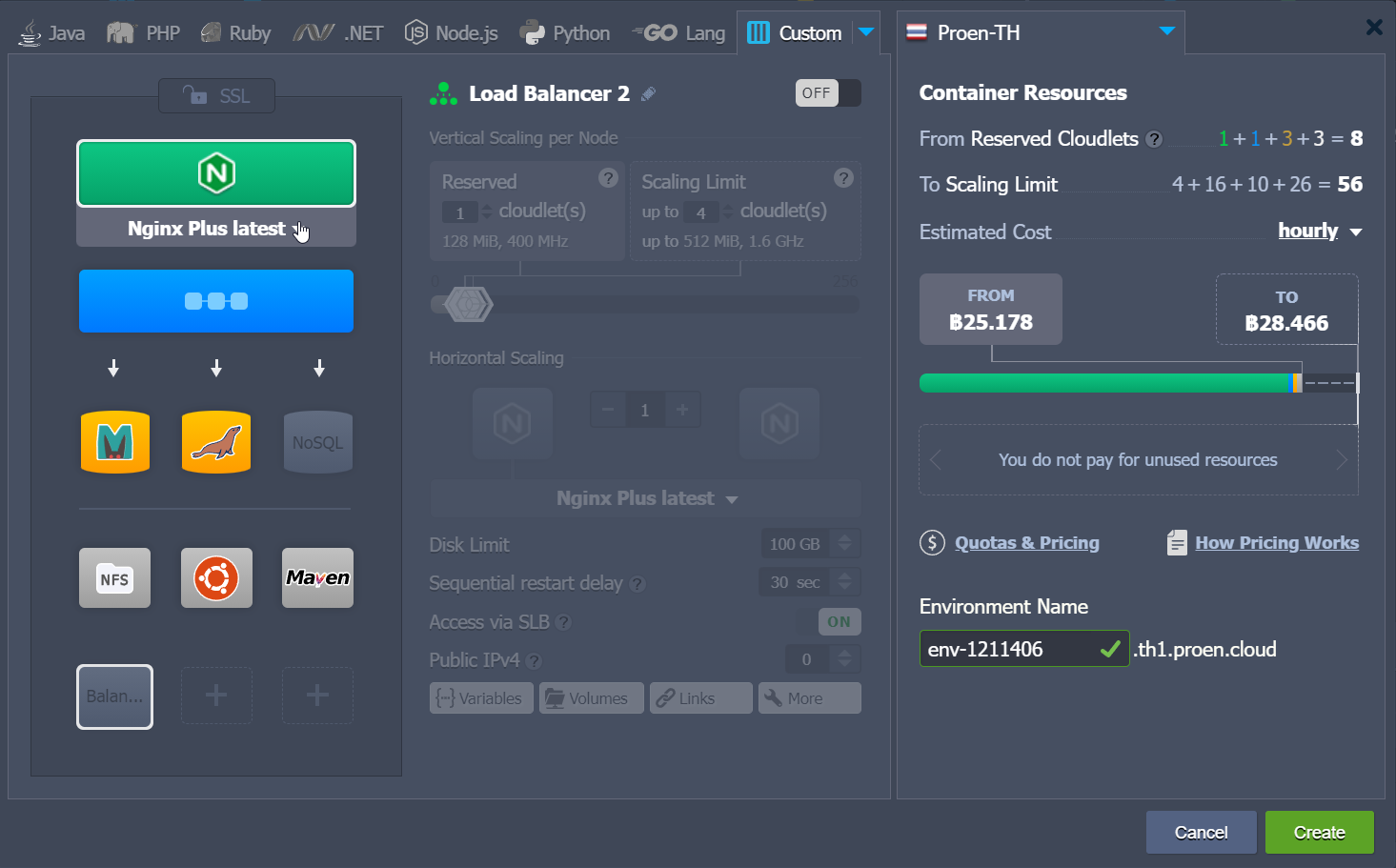1396x868 pixels.
Task: Select the Maven build node
Action: tap(318, 578)
